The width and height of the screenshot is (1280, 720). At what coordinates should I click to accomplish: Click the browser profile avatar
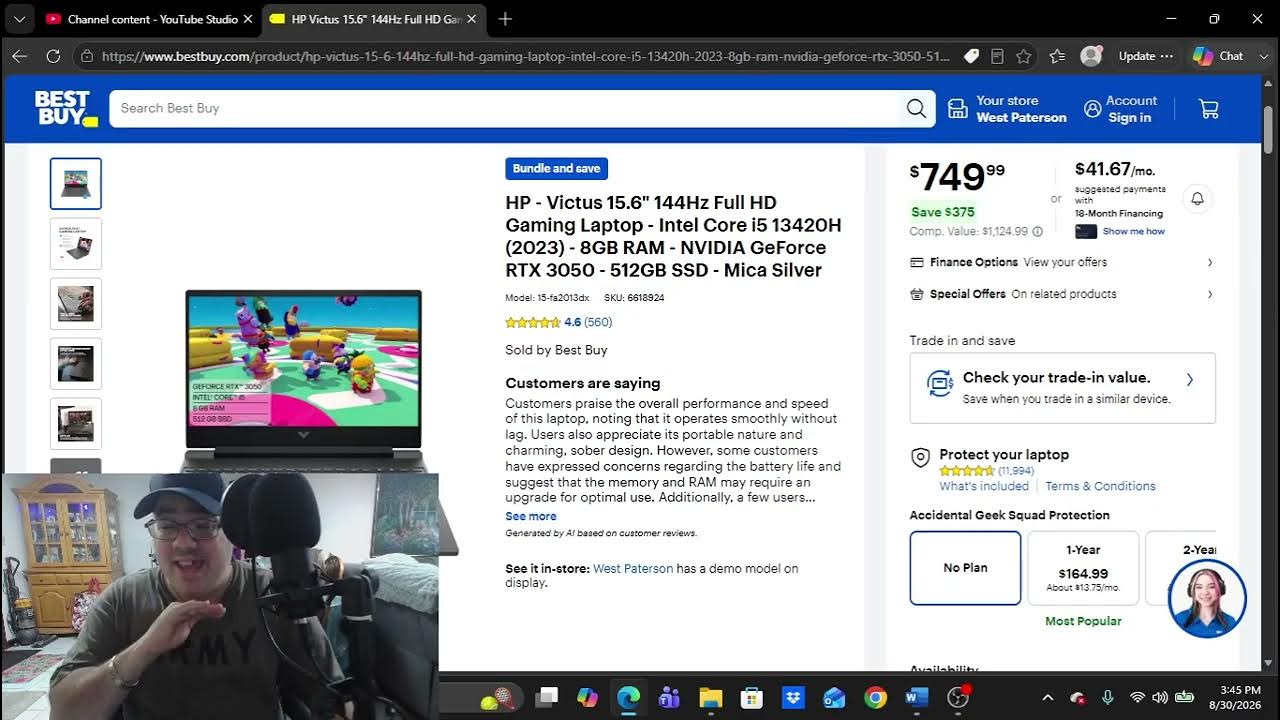pyautogui.click(x=1091, y=56)
